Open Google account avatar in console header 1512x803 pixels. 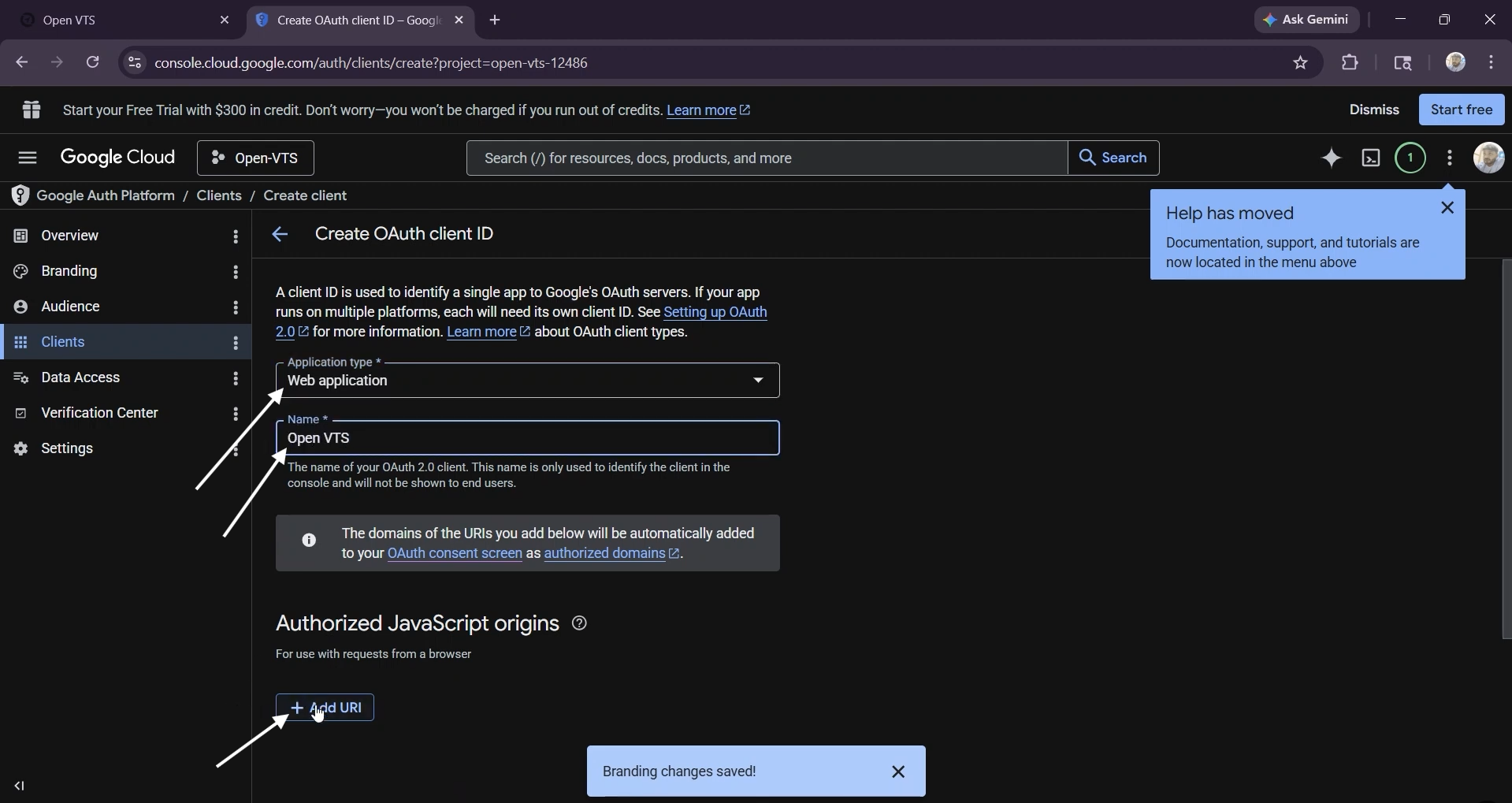1488,158
